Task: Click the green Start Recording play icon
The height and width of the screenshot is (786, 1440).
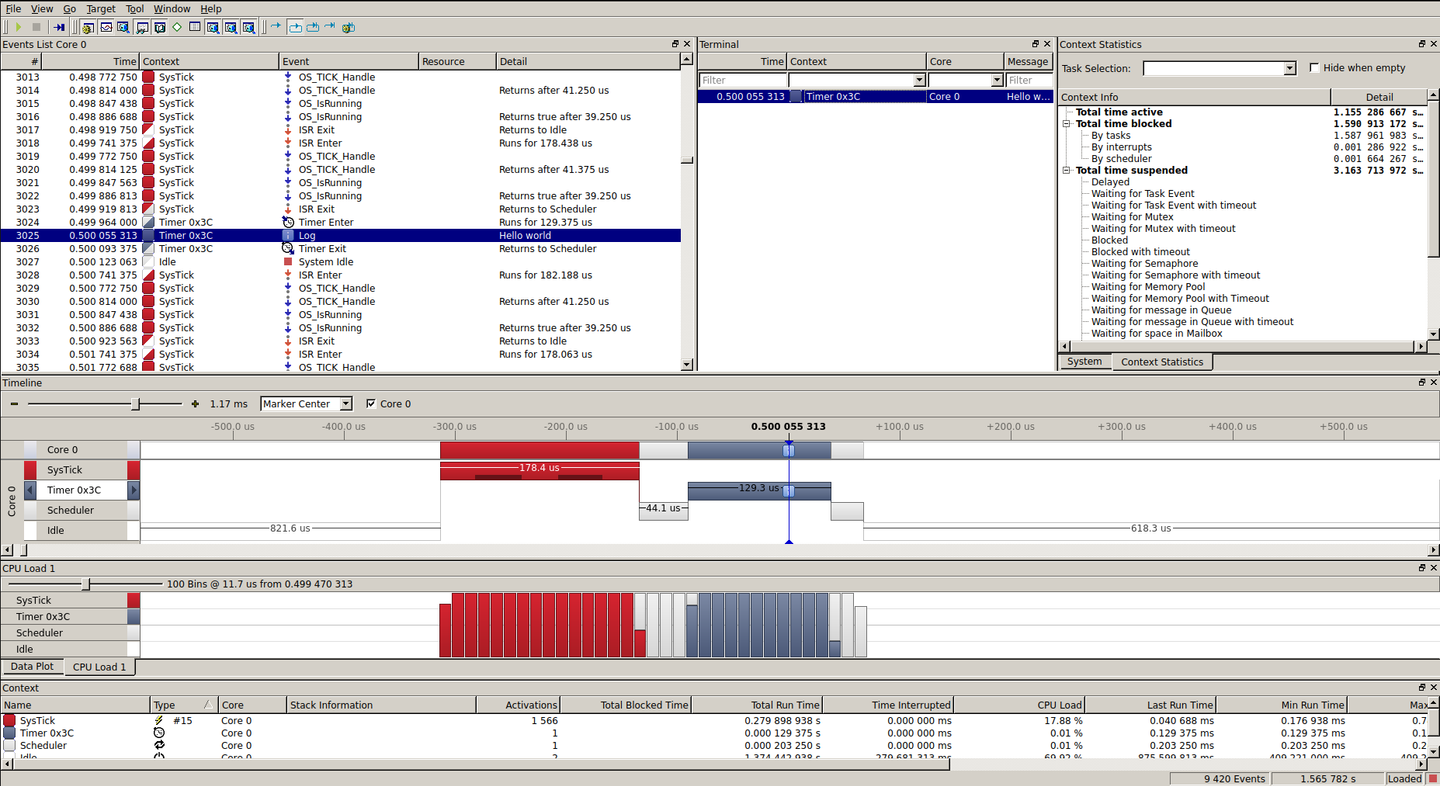Action: point(18,27)
